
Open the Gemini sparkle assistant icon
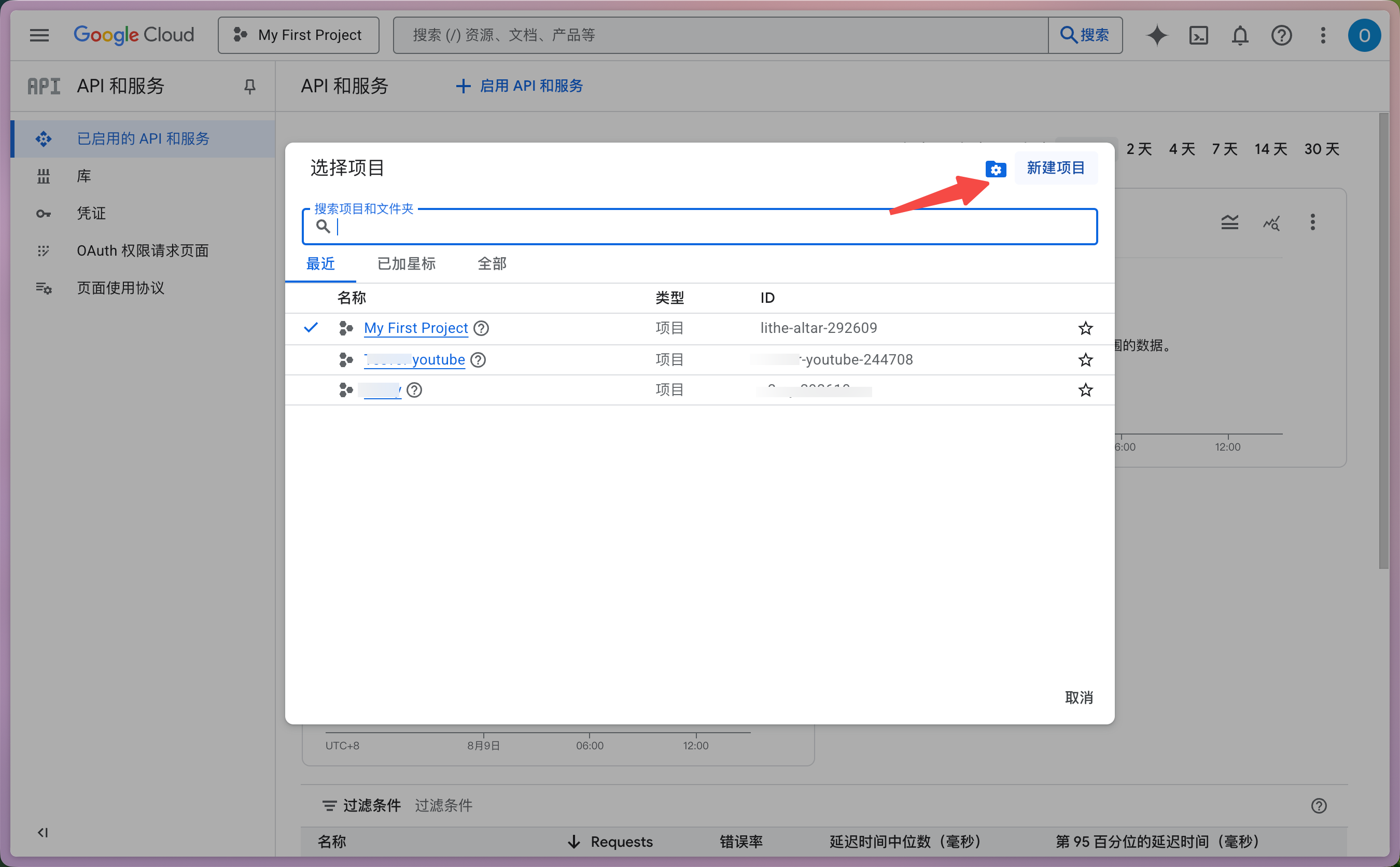point(1156,36)
